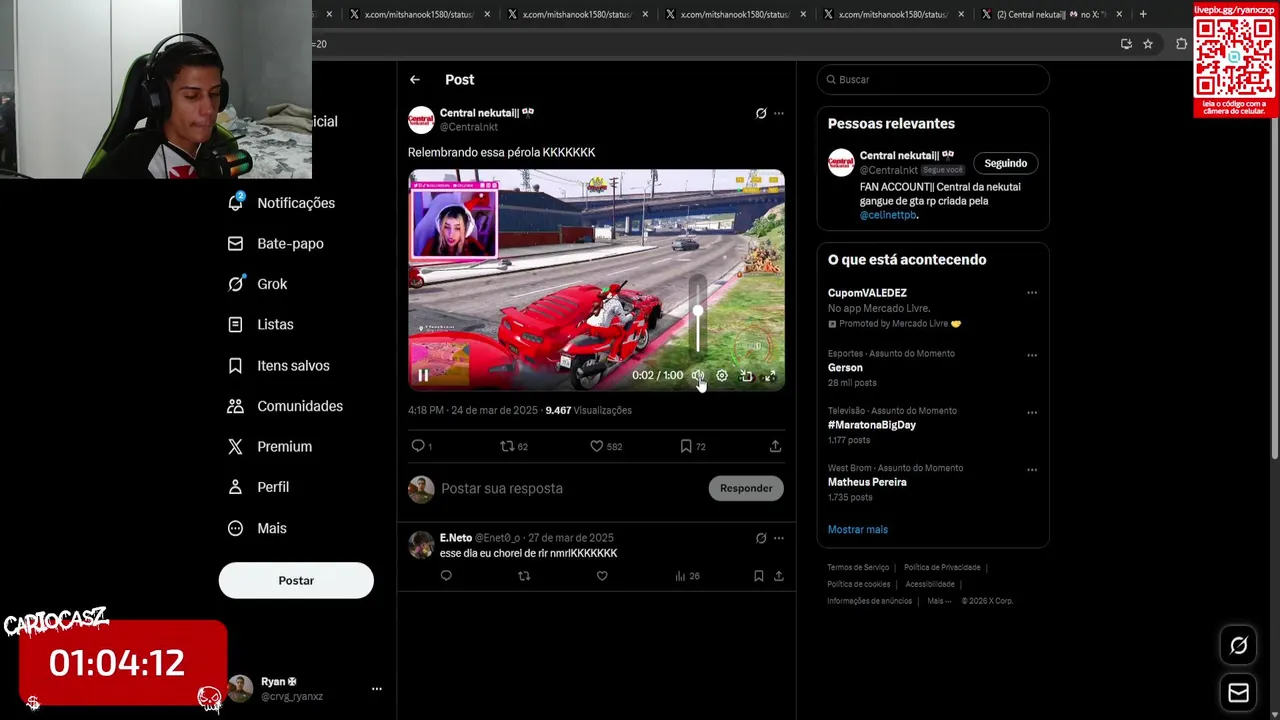This screenshot has width=1280, height=720.
Task: Open more options for CupomVALEDEZ trend
Action: pyautogui.click(x=1032, y=293)
